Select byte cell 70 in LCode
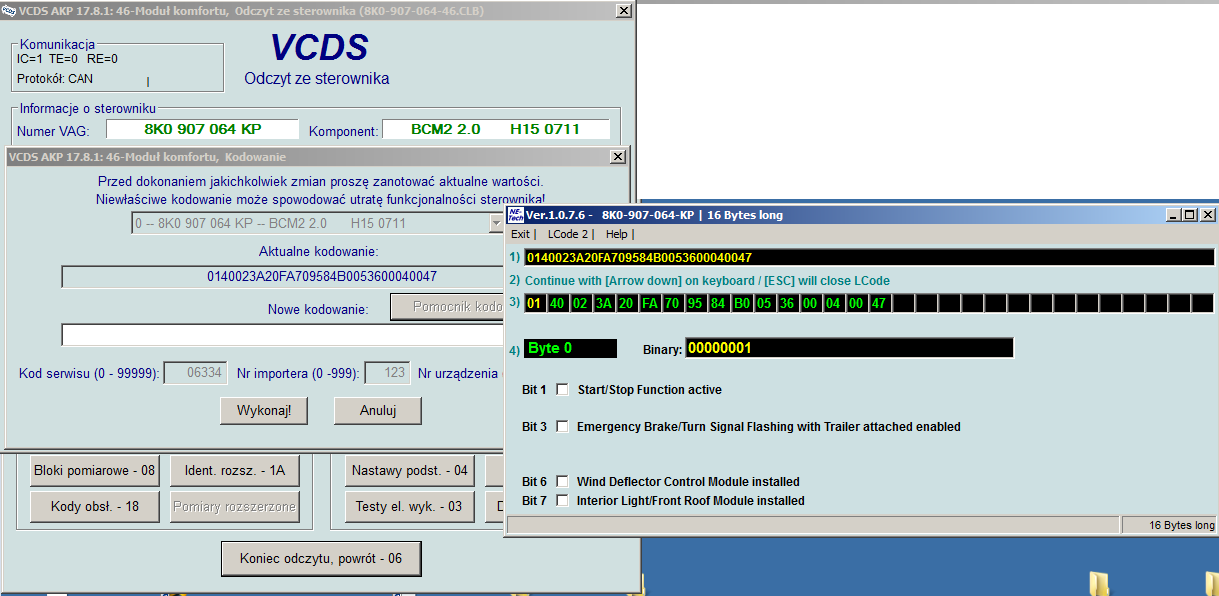This screenshot has height=596, width=1219. 672,303
